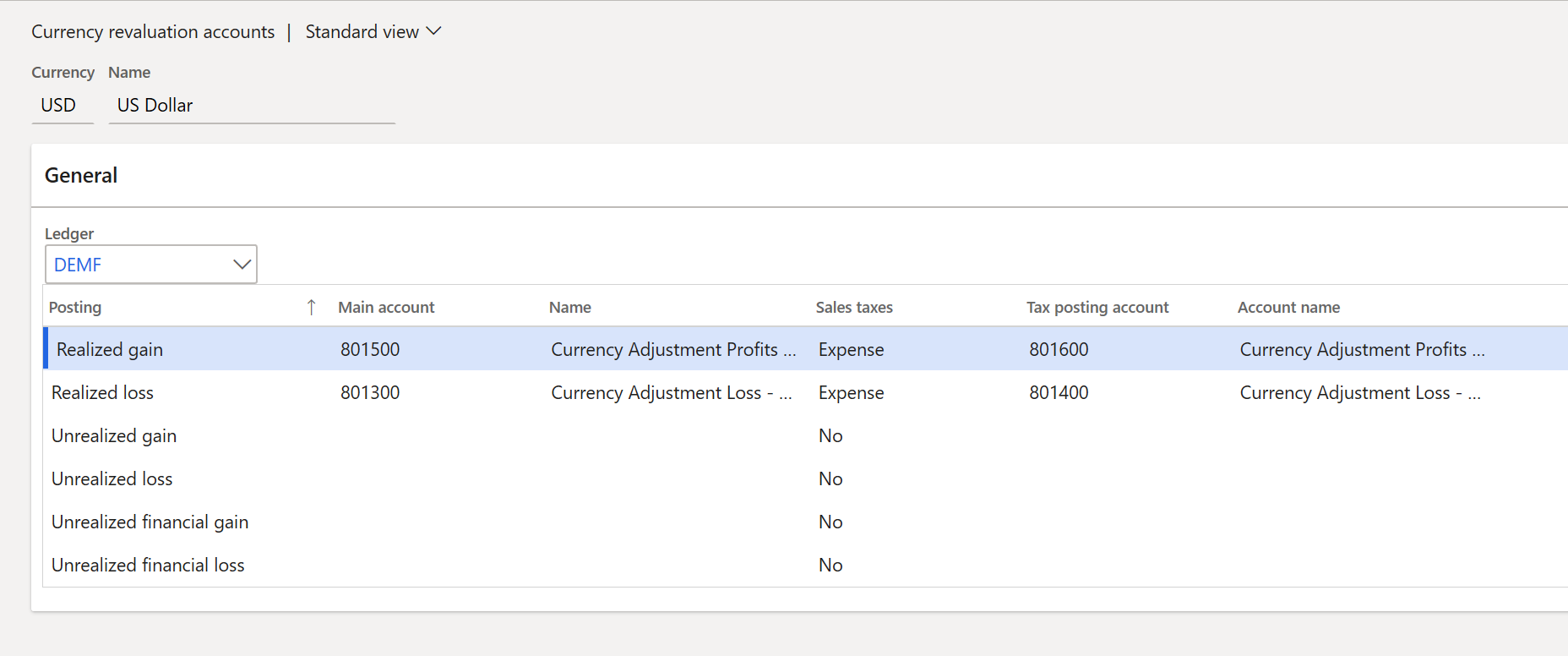1568x656 pixels.
Task: Click No sales tax in Unrealized loss row
Action: tap(830, 479)
